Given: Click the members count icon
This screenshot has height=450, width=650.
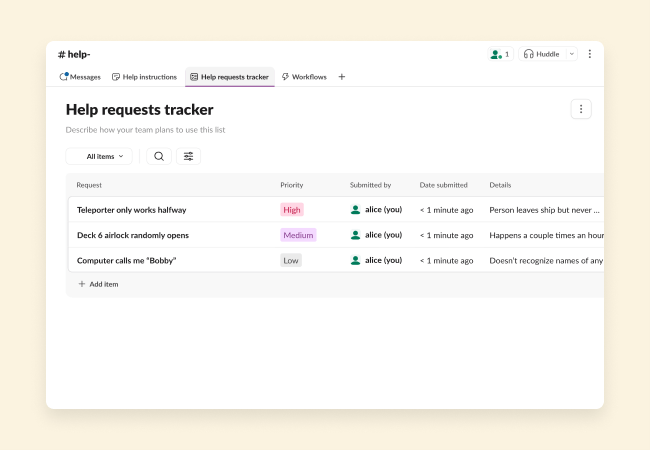Looking at the screenshot, I should (x=499, y=54).
